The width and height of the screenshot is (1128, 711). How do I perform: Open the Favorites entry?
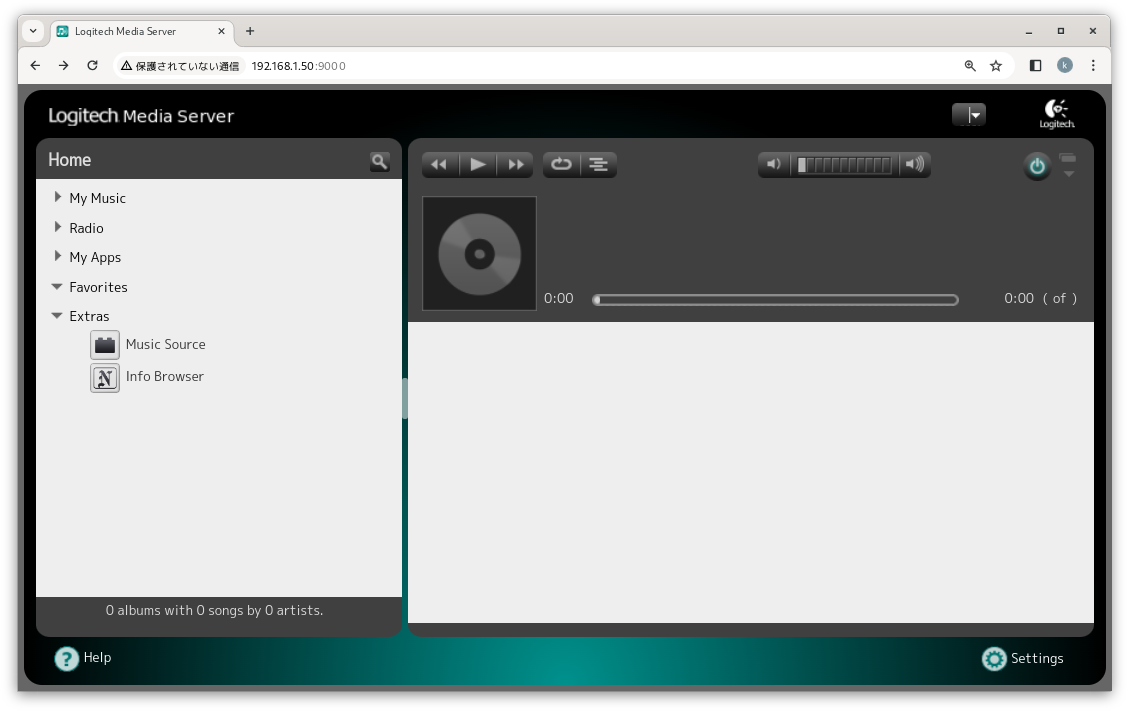click(99, 287)
